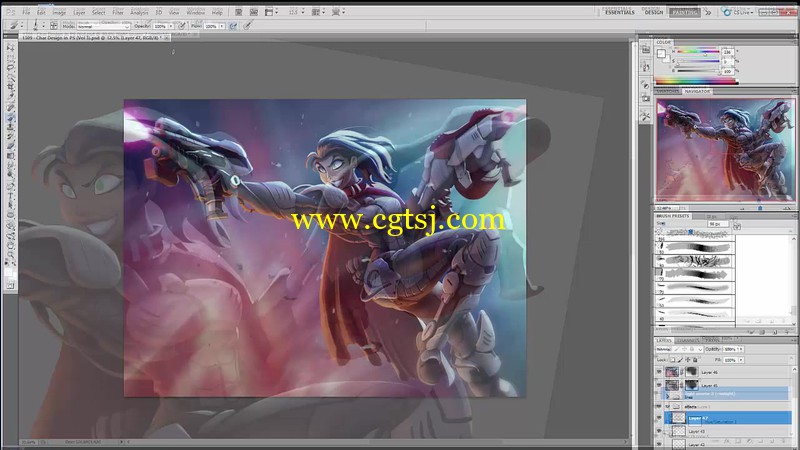Open layer Opacity arrow in Layers panel

click(x=741, y=349)
